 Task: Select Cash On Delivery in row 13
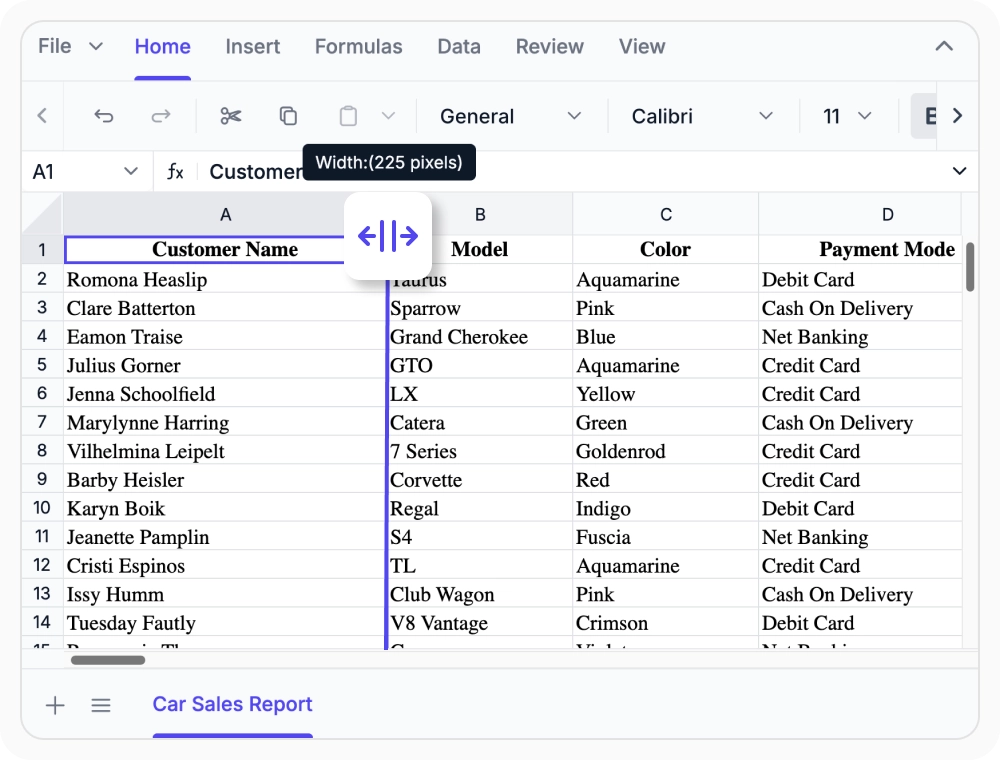coord(860,594)
